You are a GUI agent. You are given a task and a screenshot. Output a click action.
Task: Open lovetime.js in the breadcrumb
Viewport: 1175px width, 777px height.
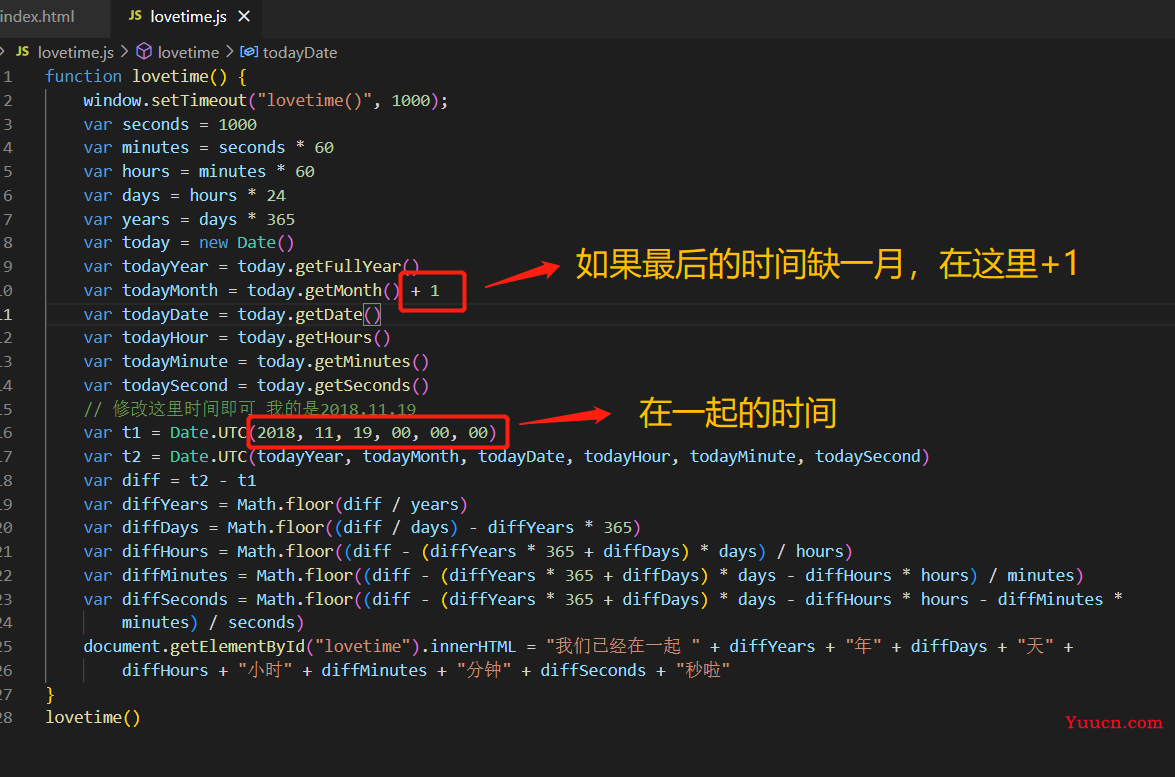(76, 52)
